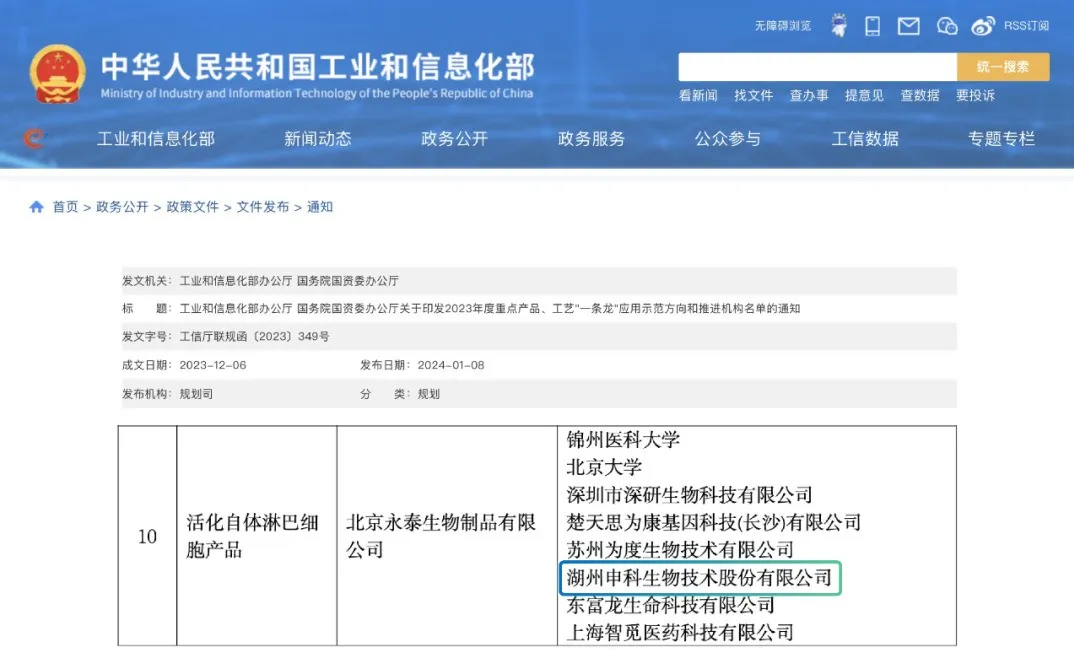
Task: Open the WeChat icon
Action: pos(947,26)
